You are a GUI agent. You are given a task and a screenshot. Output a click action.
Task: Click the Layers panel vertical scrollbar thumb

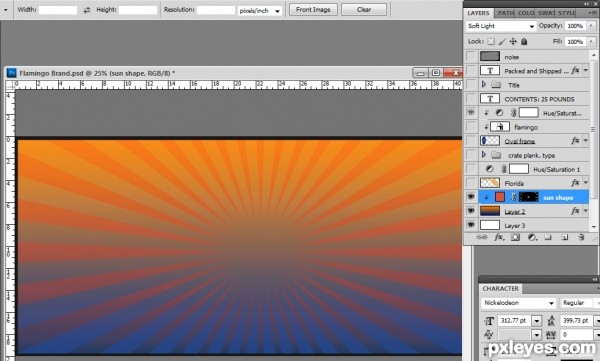click(x=593, y=129)
